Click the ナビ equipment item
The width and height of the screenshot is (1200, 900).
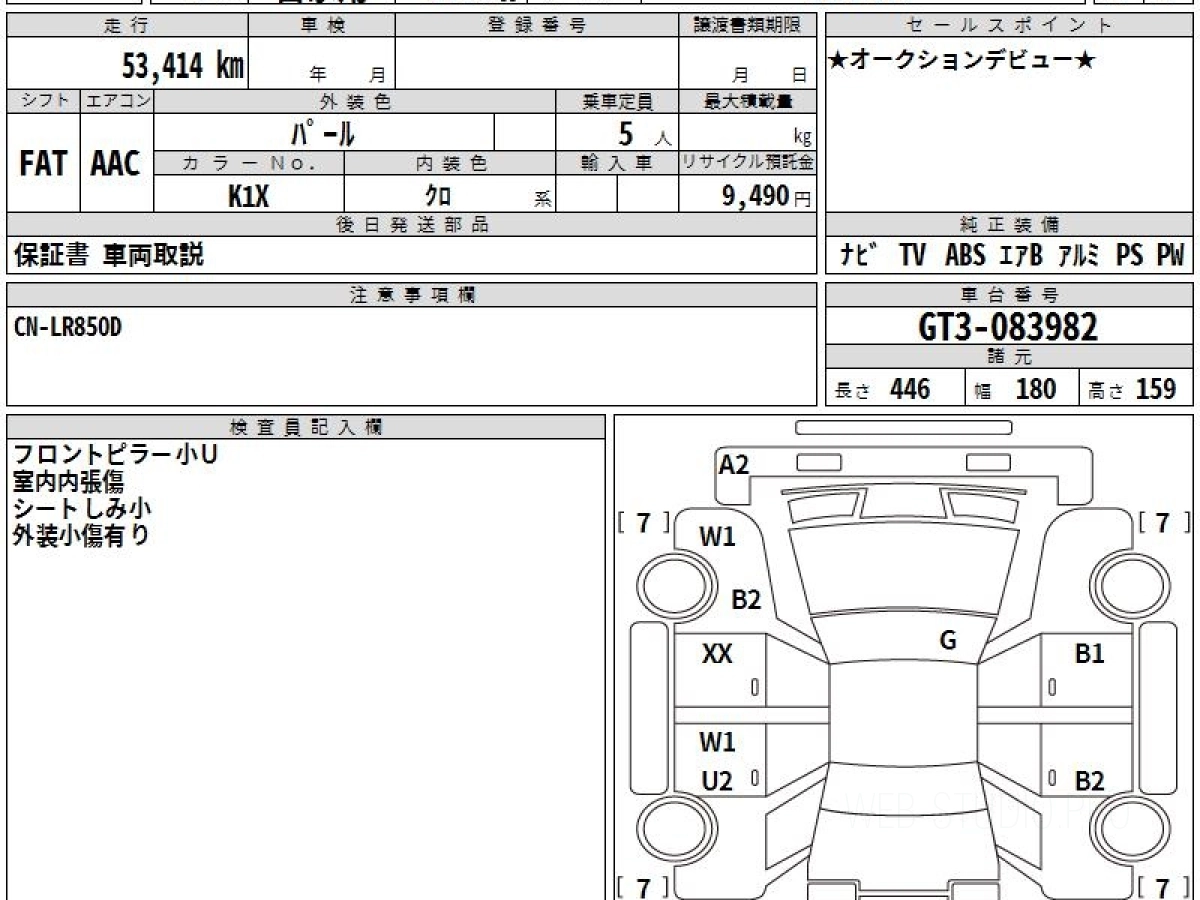(858, 256)
